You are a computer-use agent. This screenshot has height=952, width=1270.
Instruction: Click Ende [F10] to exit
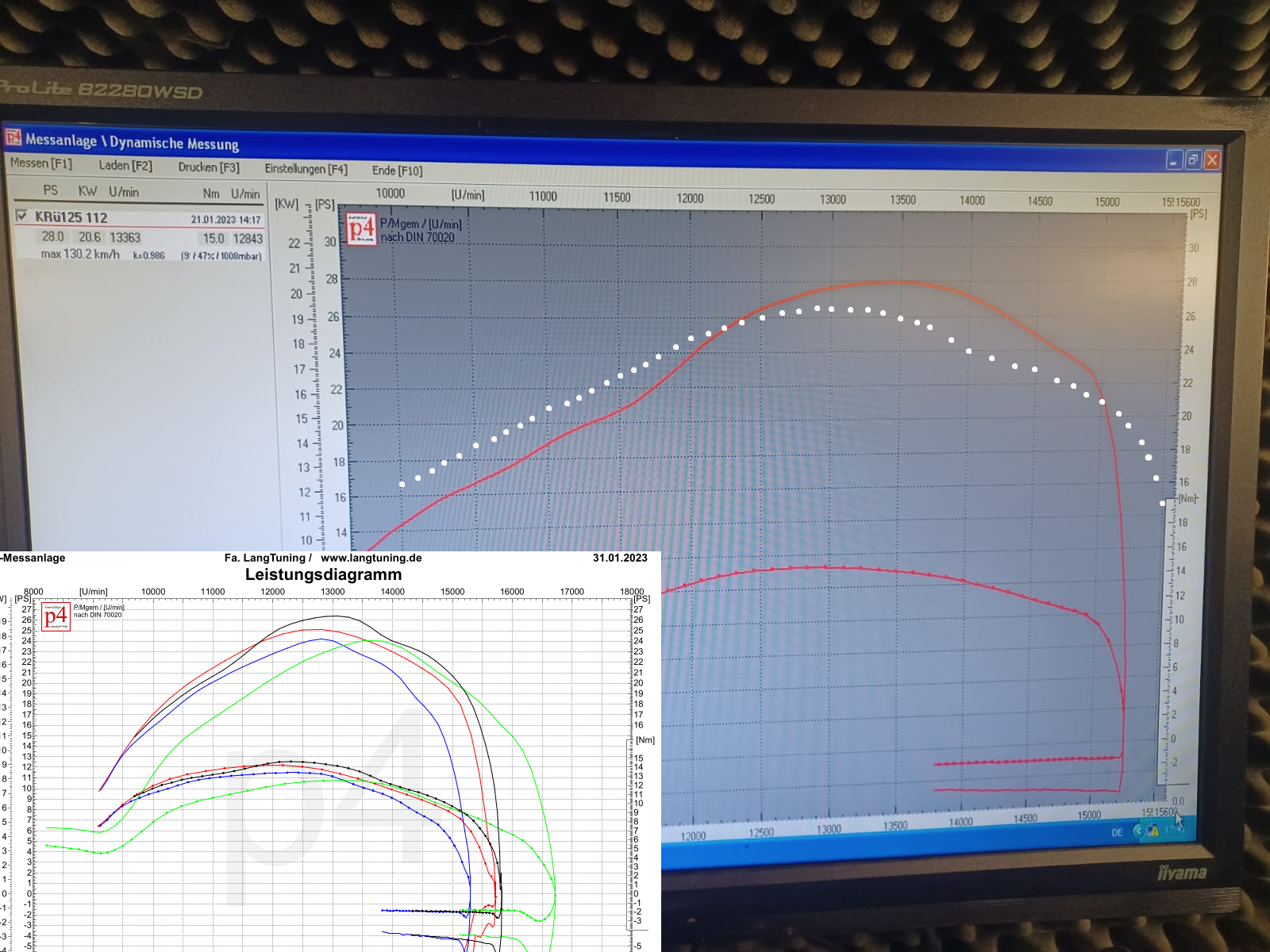point(397,171)
